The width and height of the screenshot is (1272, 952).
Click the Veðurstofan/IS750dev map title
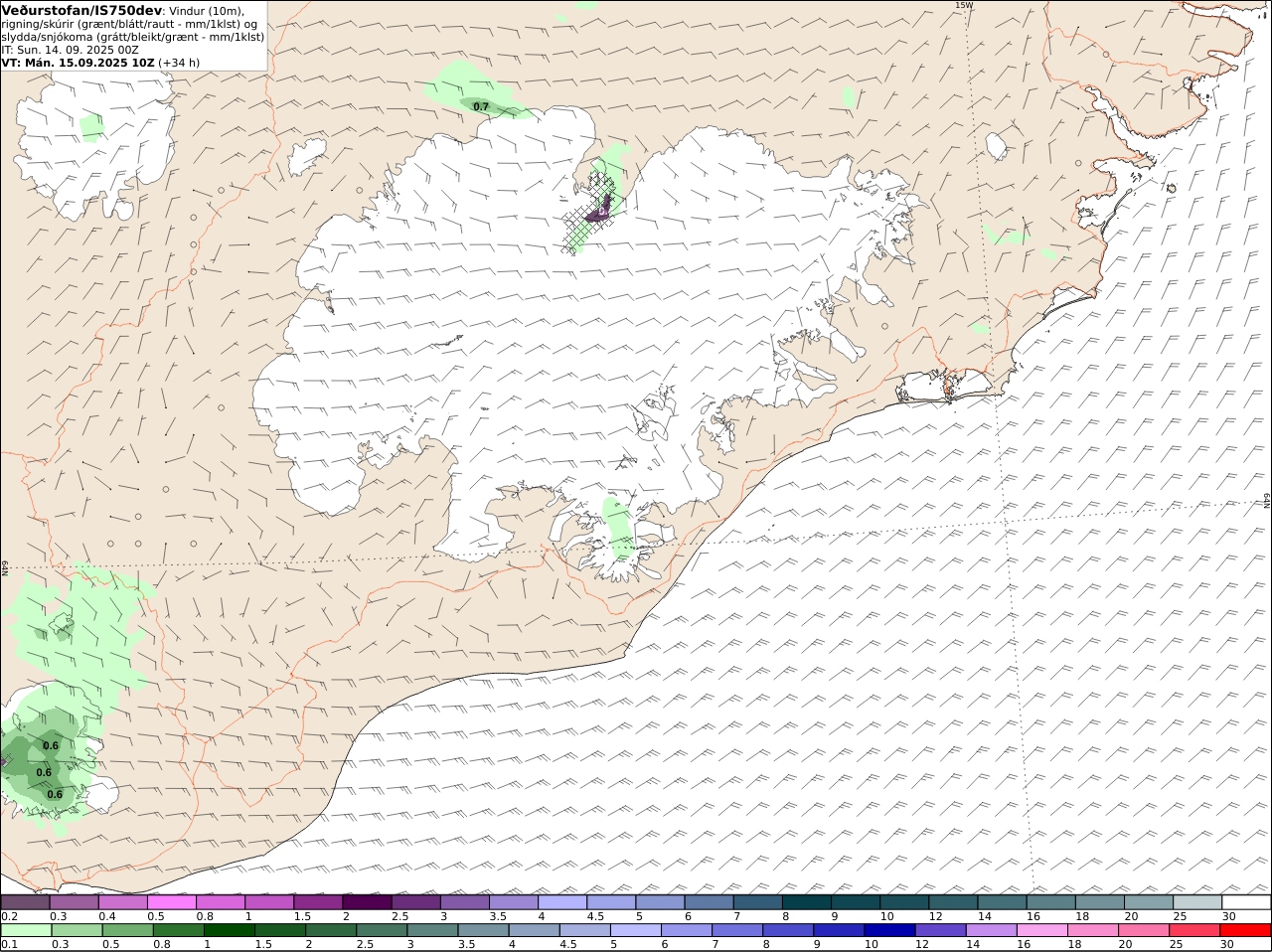click(81, 10)
